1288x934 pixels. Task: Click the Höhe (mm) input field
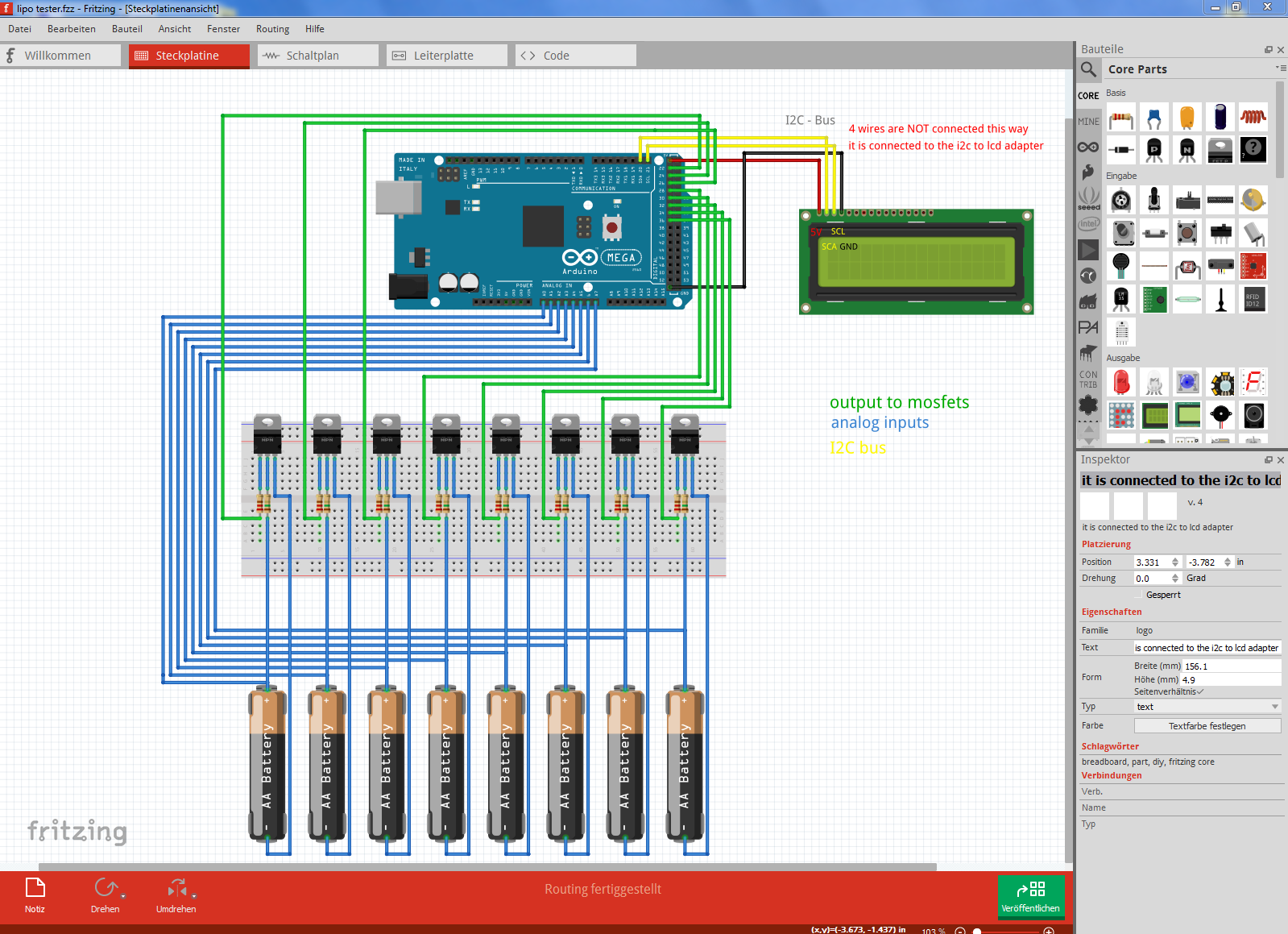[x=1232, y=680]
